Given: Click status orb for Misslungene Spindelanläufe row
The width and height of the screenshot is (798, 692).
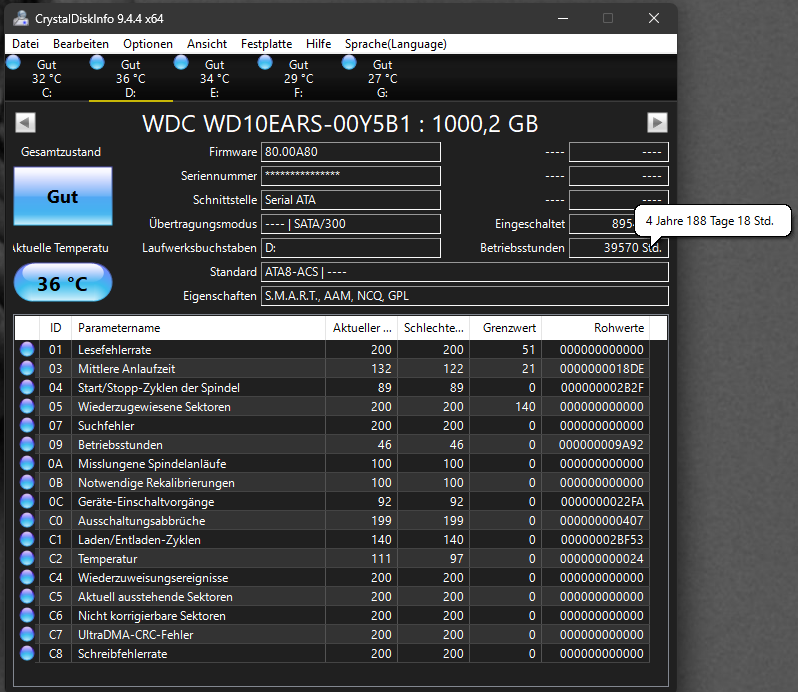Looking at the screenshot, I should coord(27,464).
